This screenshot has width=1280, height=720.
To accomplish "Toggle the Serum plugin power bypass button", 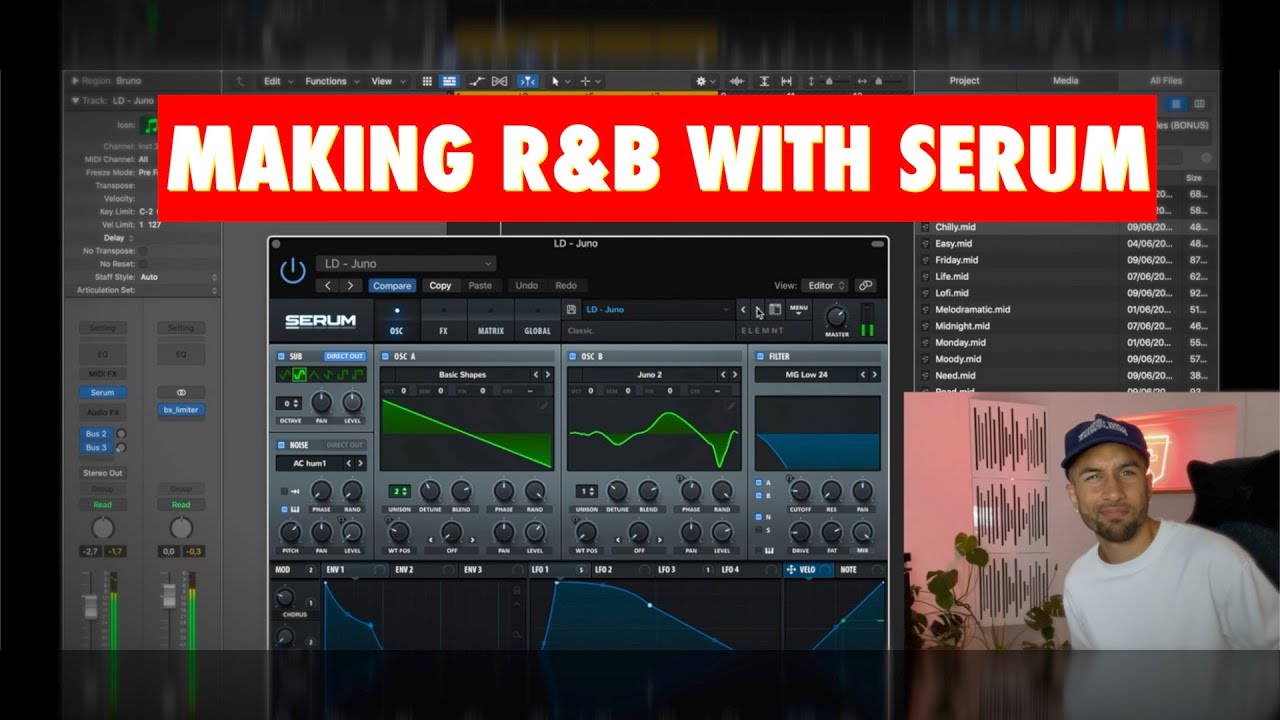I will coord(292,271).
